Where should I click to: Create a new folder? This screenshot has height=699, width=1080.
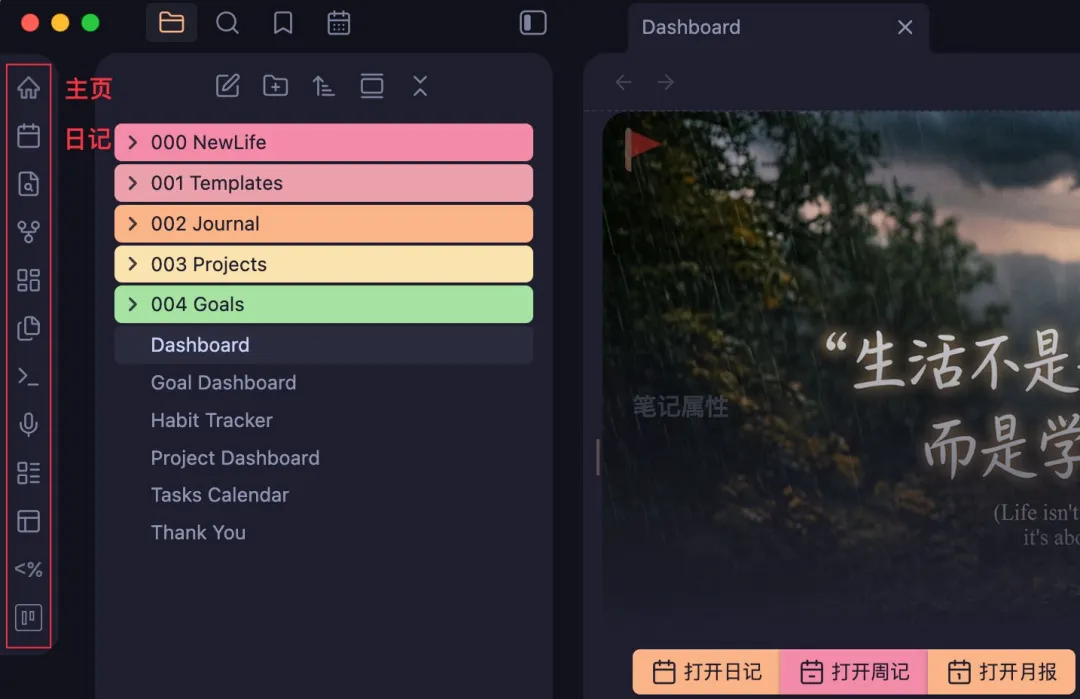click(275, 86)
